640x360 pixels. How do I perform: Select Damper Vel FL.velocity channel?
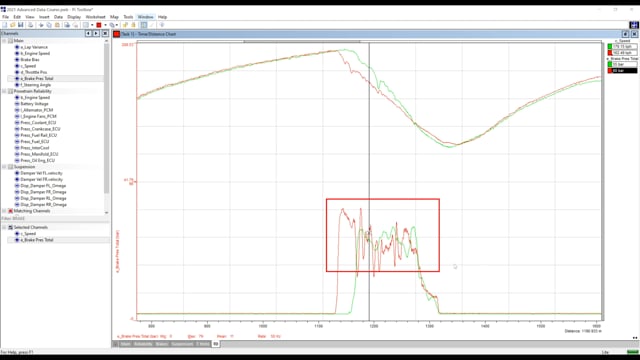click(42, 173)
